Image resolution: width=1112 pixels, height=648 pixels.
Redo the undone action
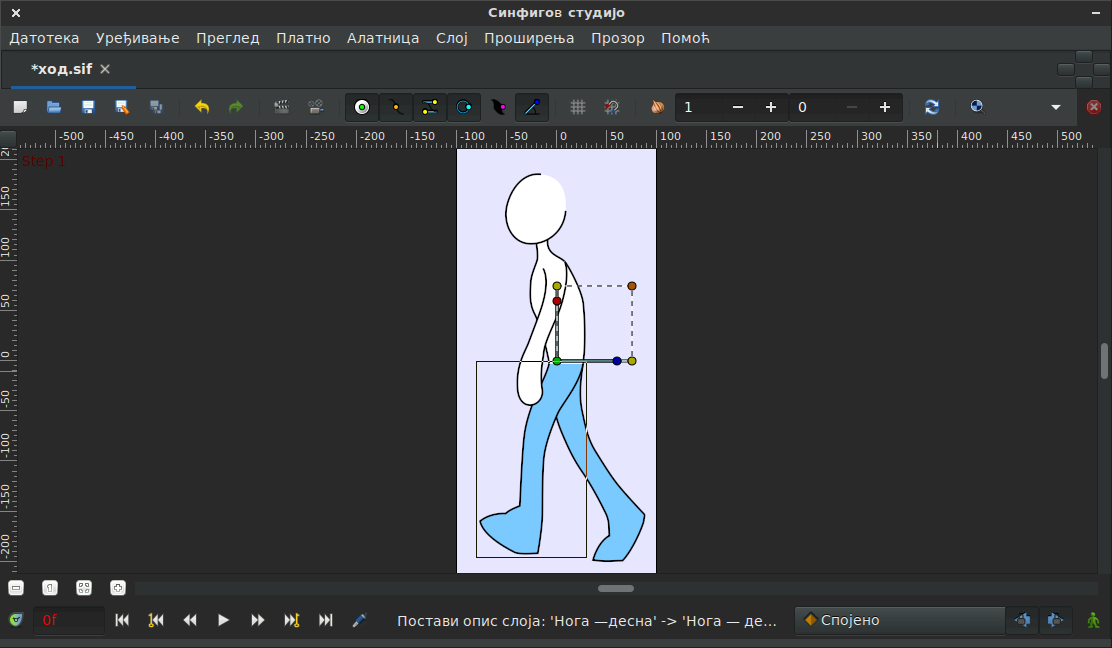(238, 107)
